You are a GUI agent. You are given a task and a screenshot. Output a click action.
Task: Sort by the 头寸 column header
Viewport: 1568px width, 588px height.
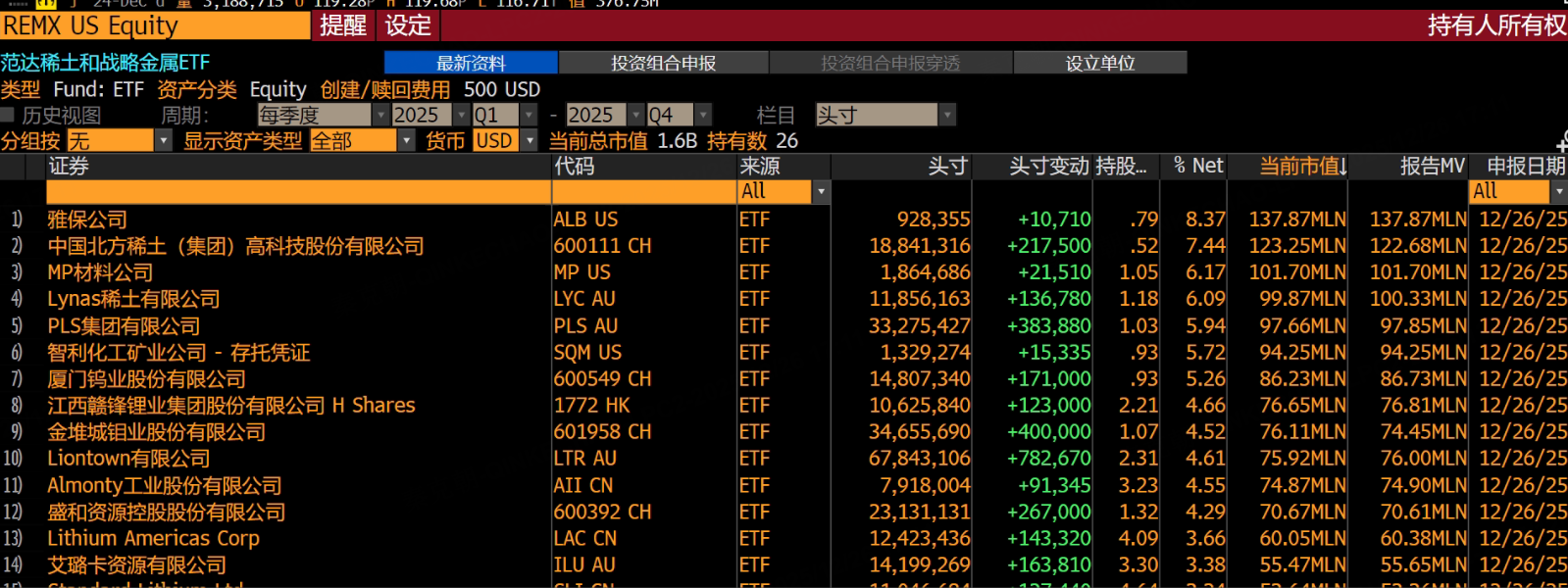(x=948, y=167)
